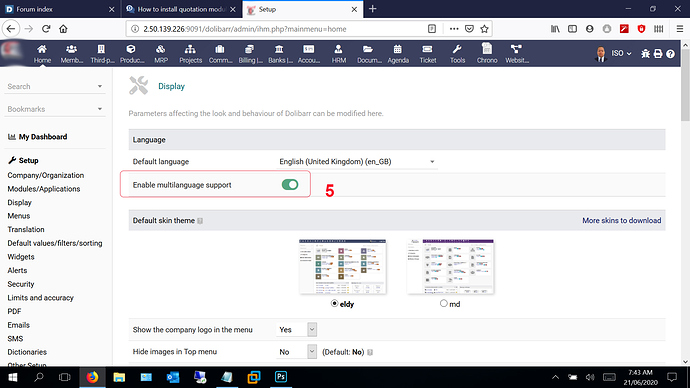Select the md skin radio button
Screen dimensions: 690x388
(x=444, y=303)
